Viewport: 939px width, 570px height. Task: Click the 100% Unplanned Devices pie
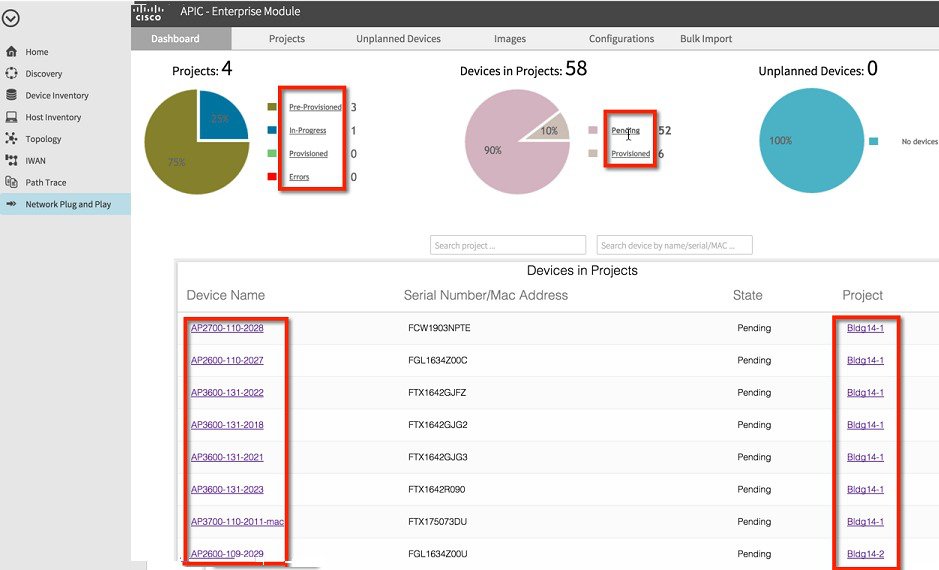(811, 141)
